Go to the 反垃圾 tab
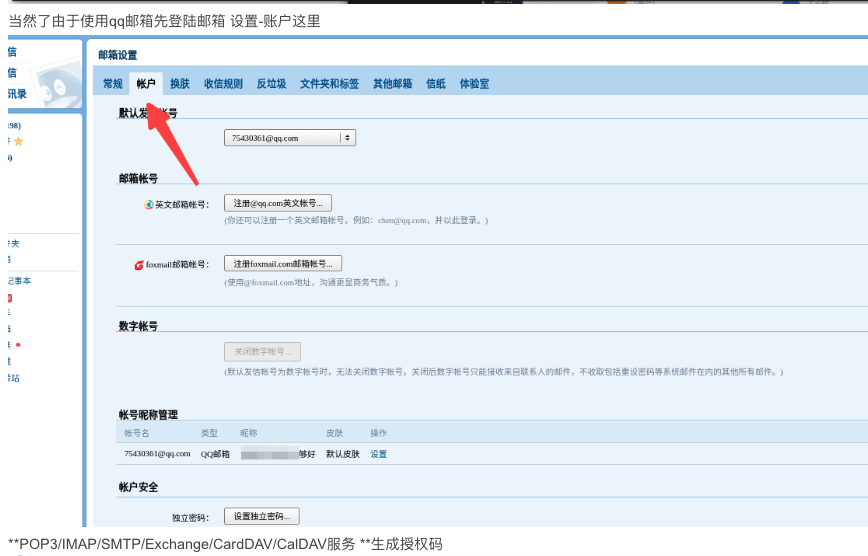868x556 pixels. click(271, 84)
